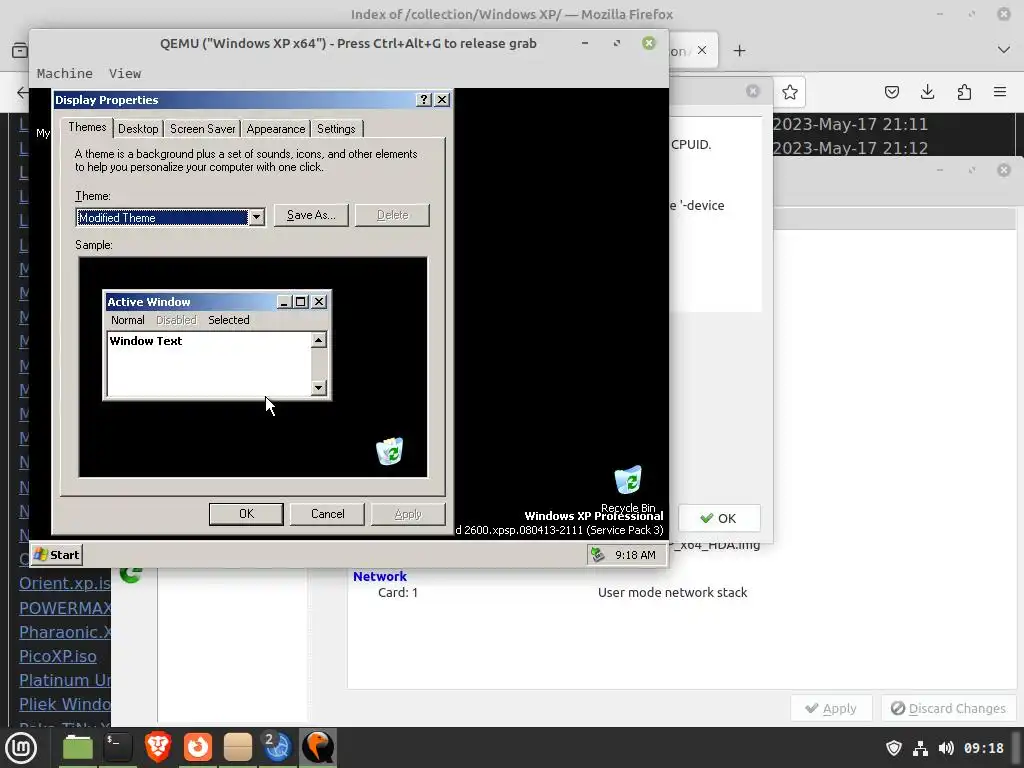Screen dimensions: 1024x768
Task: Click the Windows XP Start button
Action: pos(57,554)
